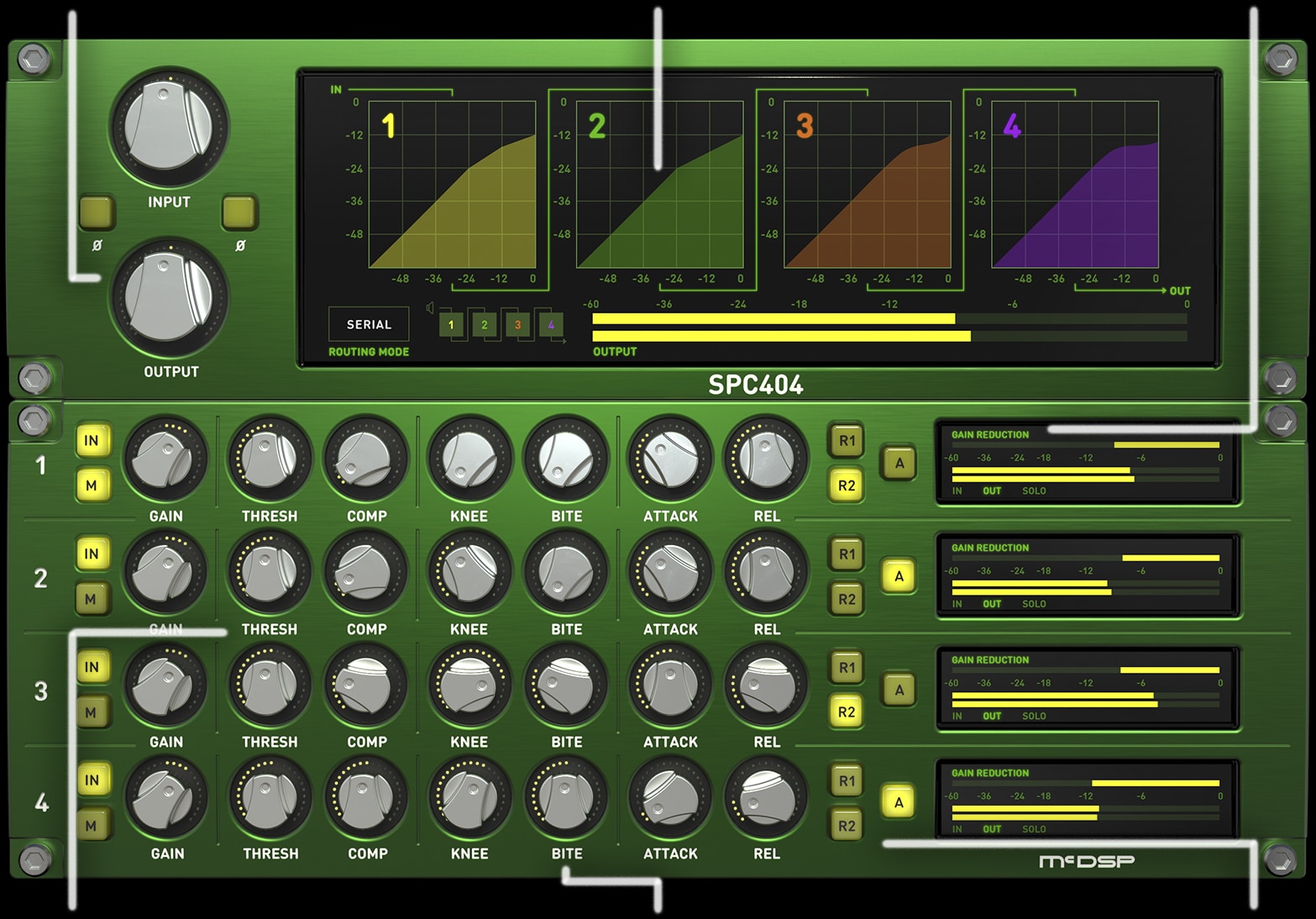
Task: Click band 2 BITE knob
Action: pos(566,573)
